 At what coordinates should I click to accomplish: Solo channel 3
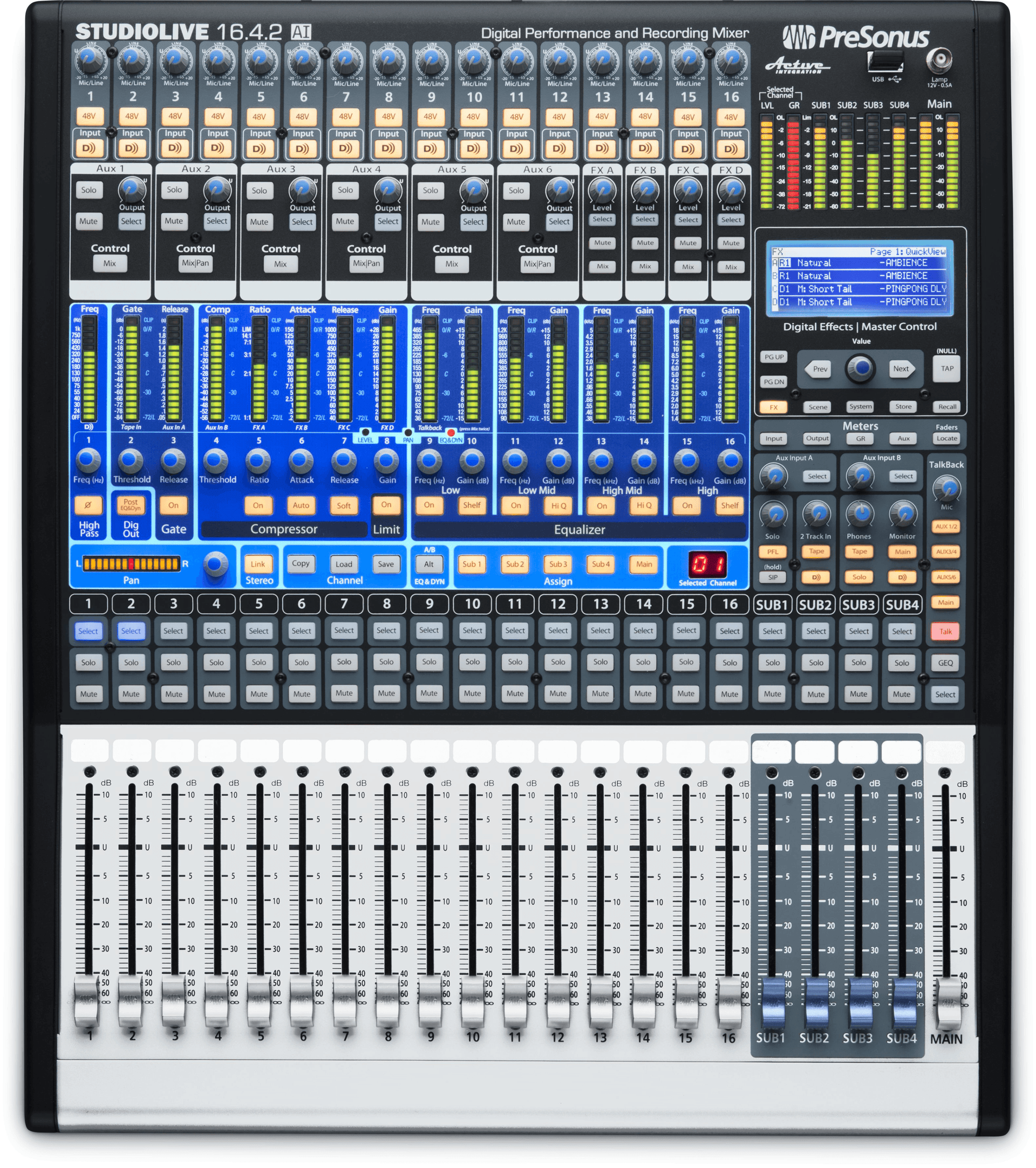point(174,663)
